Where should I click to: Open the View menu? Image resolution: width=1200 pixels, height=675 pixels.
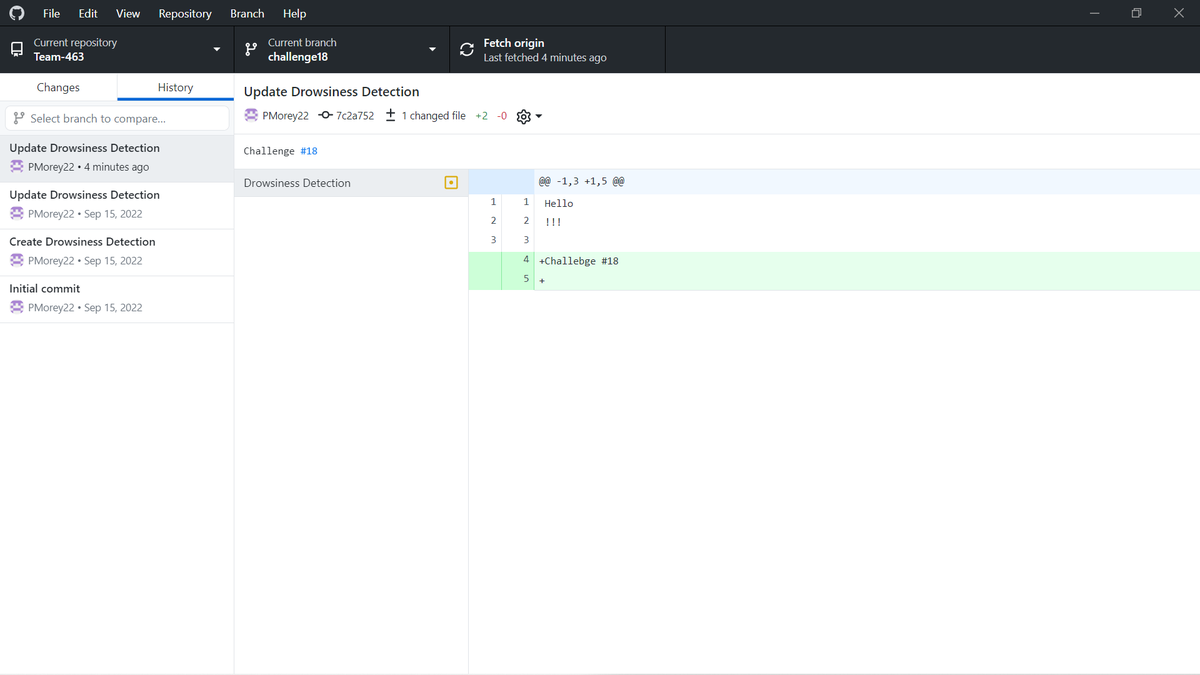click(128, 13)
